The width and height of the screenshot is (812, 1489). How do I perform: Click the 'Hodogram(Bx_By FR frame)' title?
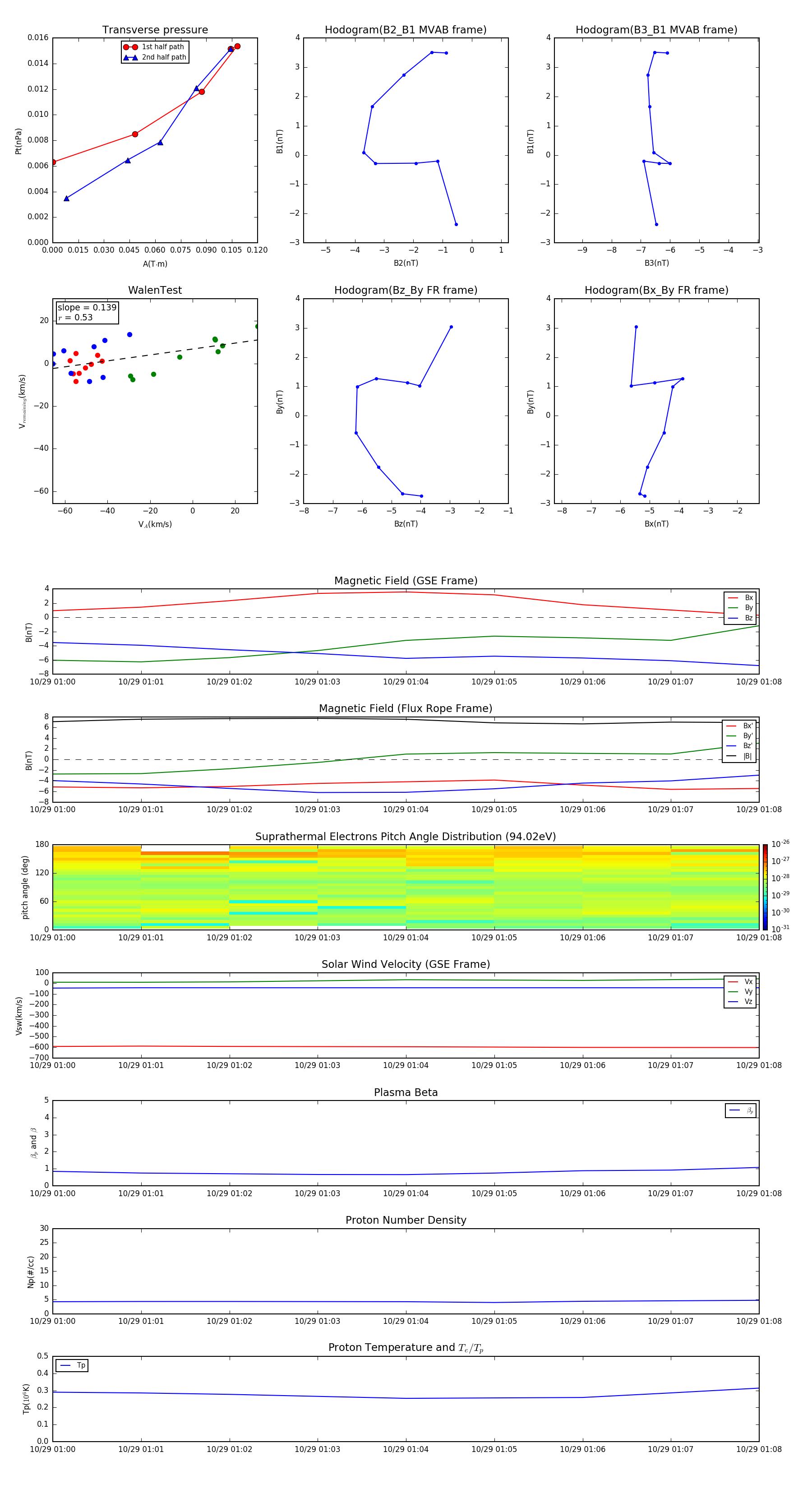(x=656, y=290)
